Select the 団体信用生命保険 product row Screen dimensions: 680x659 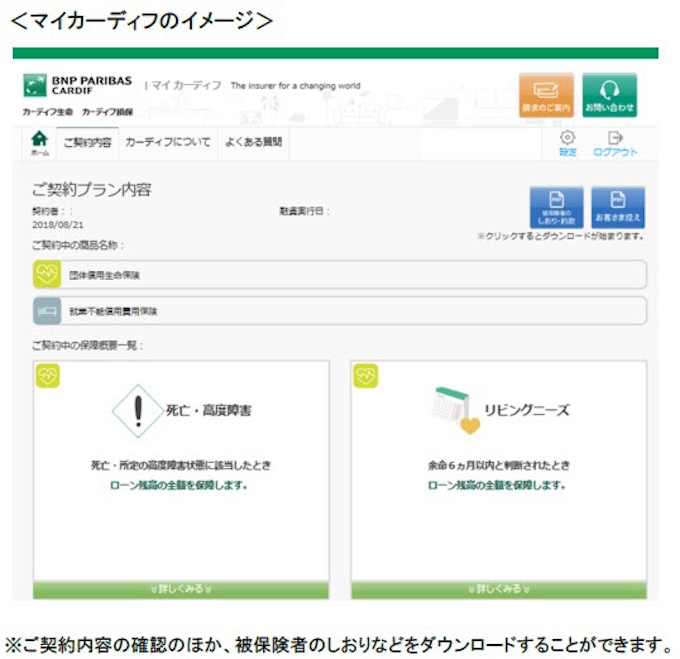340,274
